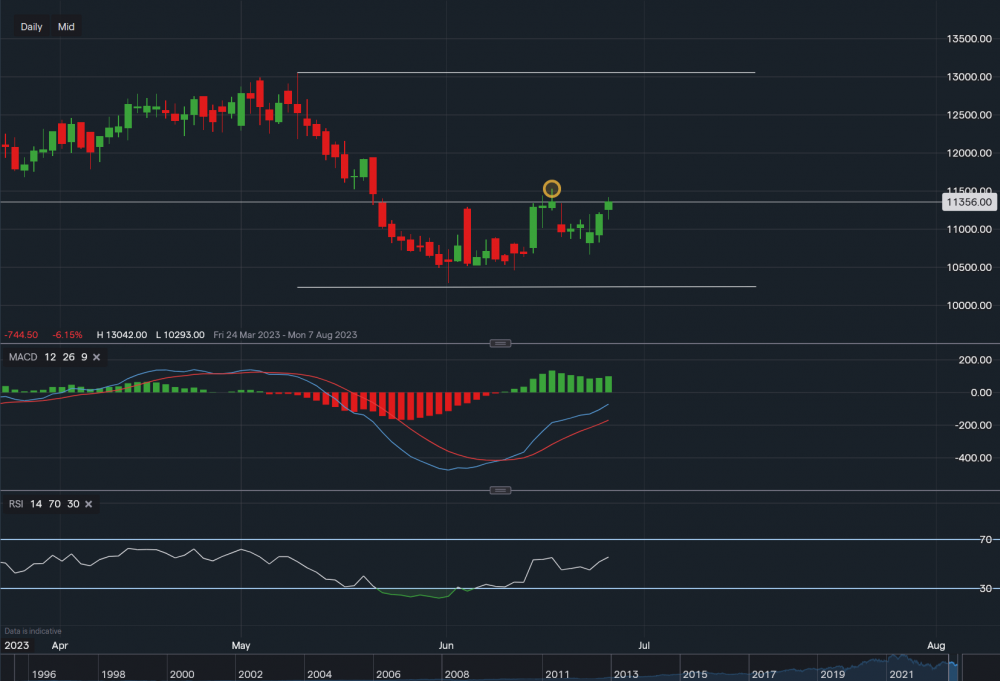Grab the resize handle above the MACD panel

tap(501, 343)
